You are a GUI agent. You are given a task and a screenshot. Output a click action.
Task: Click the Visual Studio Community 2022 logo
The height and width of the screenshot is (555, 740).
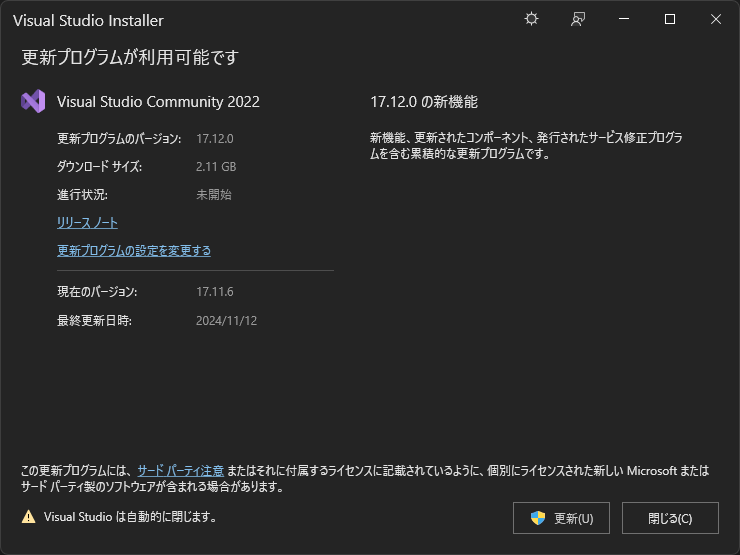point(33,101)
